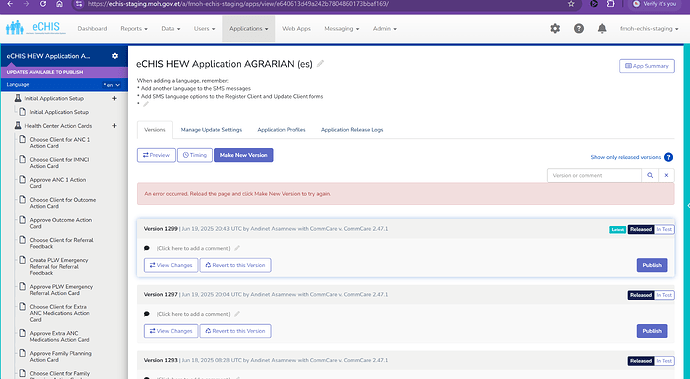The image size is (690, 379).
Task: Edit app description pencil icon
Action: pos(146,104)
